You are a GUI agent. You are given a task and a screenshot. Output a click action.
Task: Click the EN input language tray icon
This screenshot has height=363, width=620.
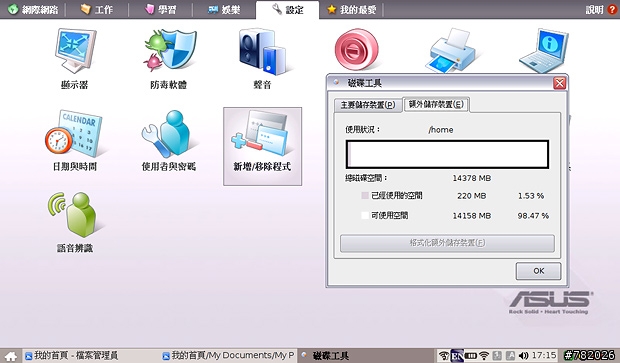pyautogui.click(x=457, y=355)
